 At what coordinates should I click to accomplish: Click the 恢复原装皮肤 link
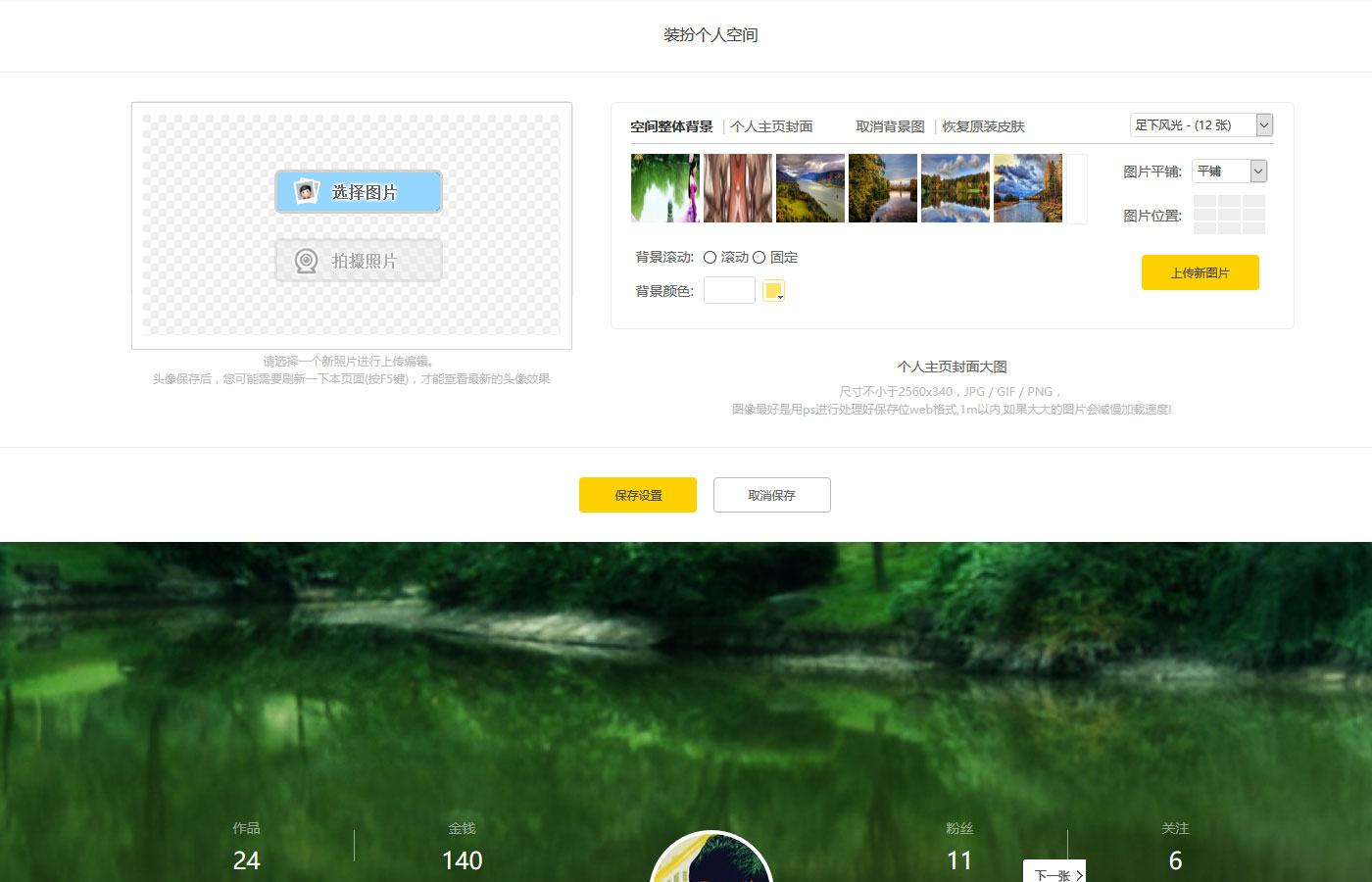tap(983, 126)
